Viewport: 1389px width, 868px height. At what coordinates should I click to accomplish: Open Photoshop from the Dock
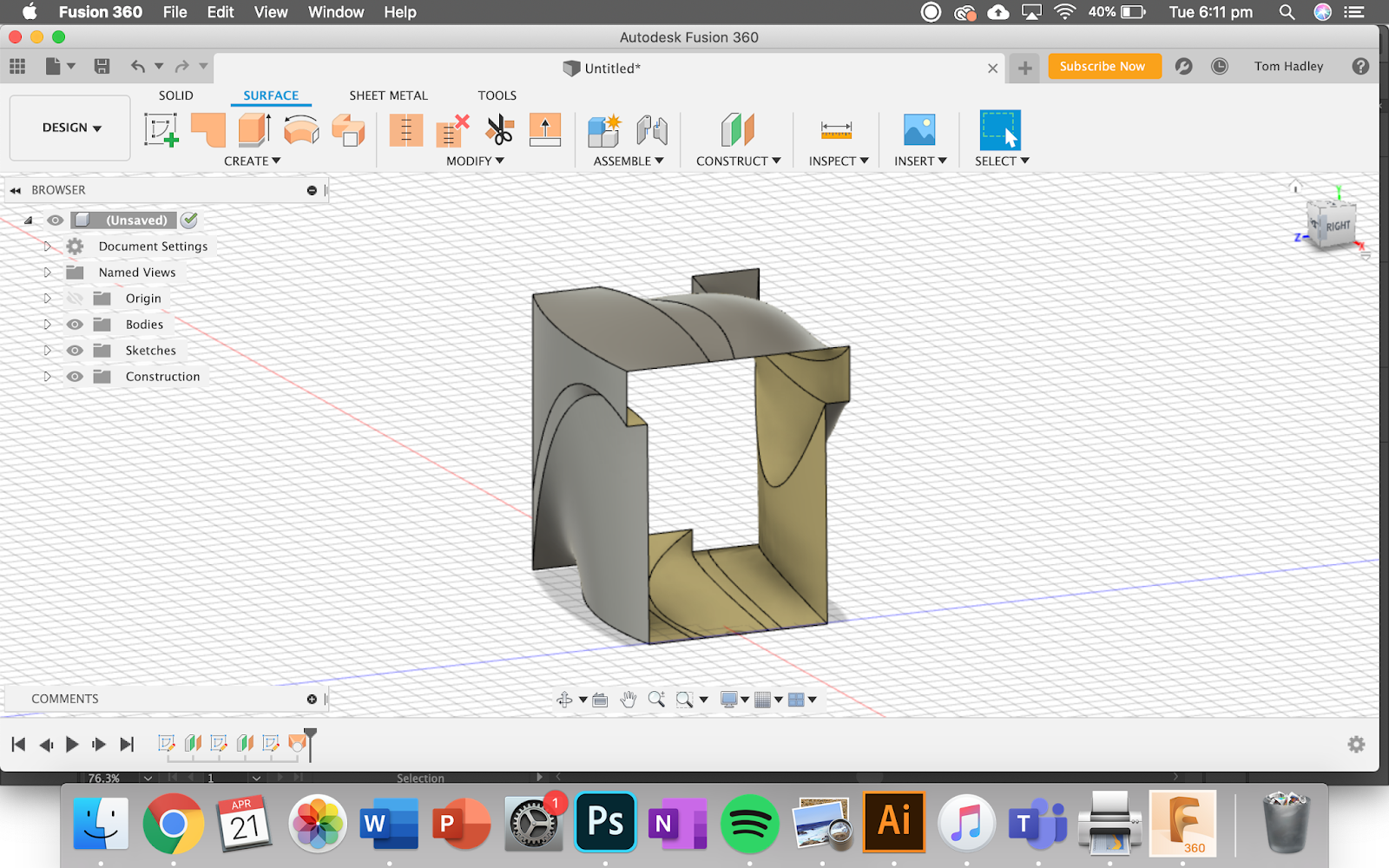(606, 821)
